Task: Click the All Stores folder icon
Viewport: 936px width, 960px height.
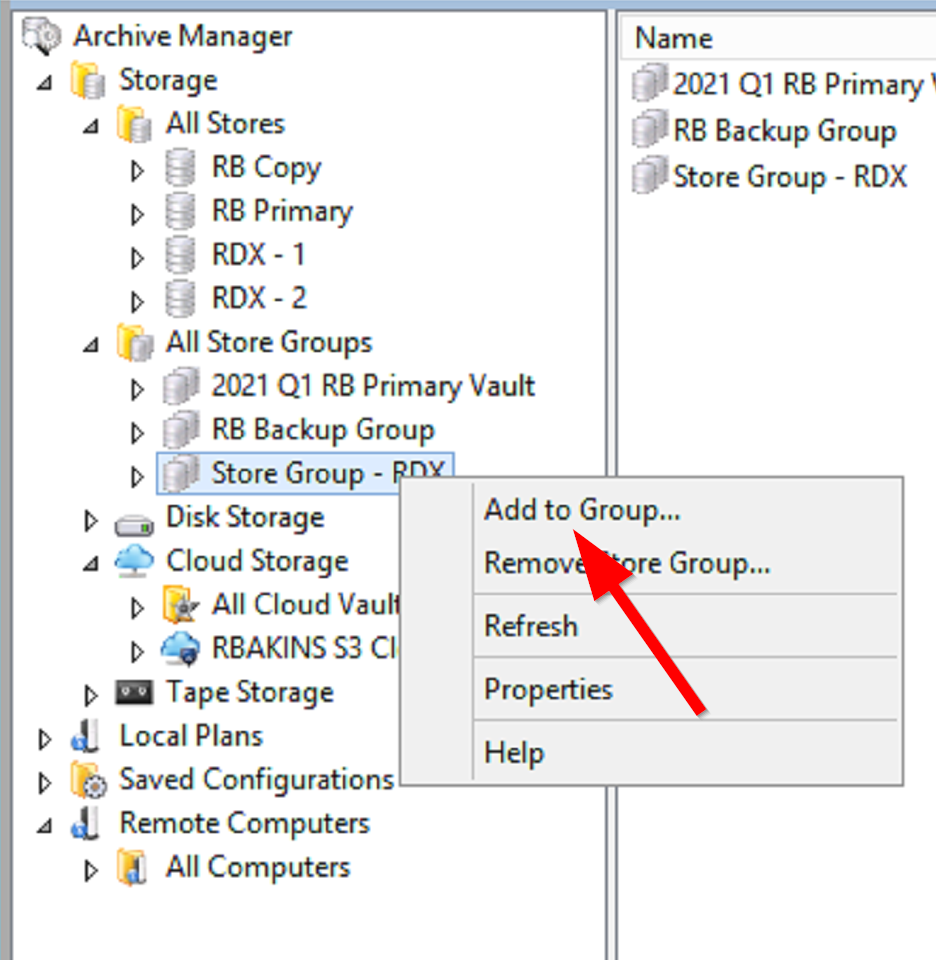Action: click(135, 124)
